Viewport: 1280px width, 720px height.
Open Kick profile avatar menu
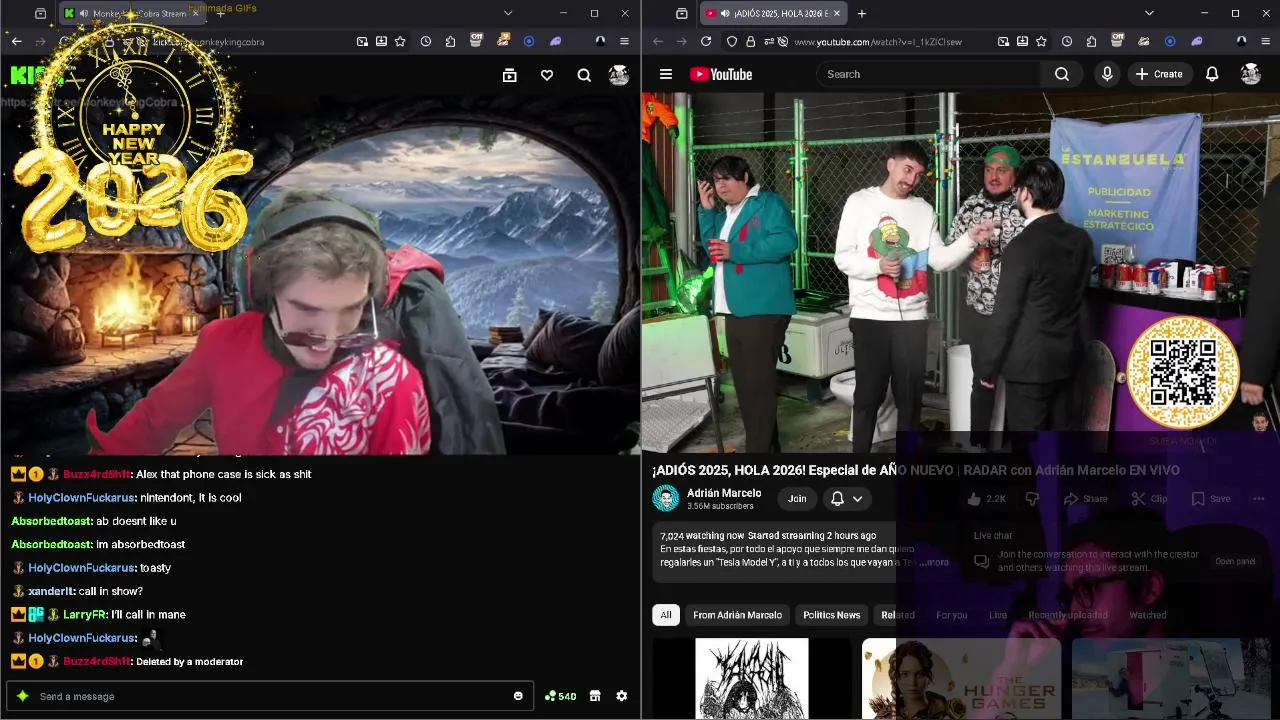point(619,75)
